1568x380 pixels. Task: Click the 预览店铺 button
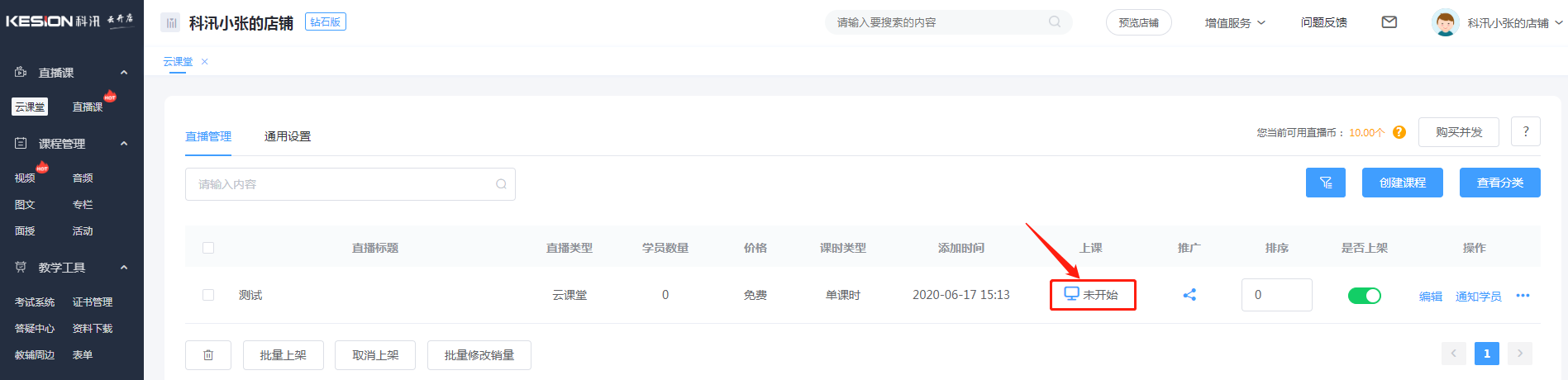point(1139,22)
